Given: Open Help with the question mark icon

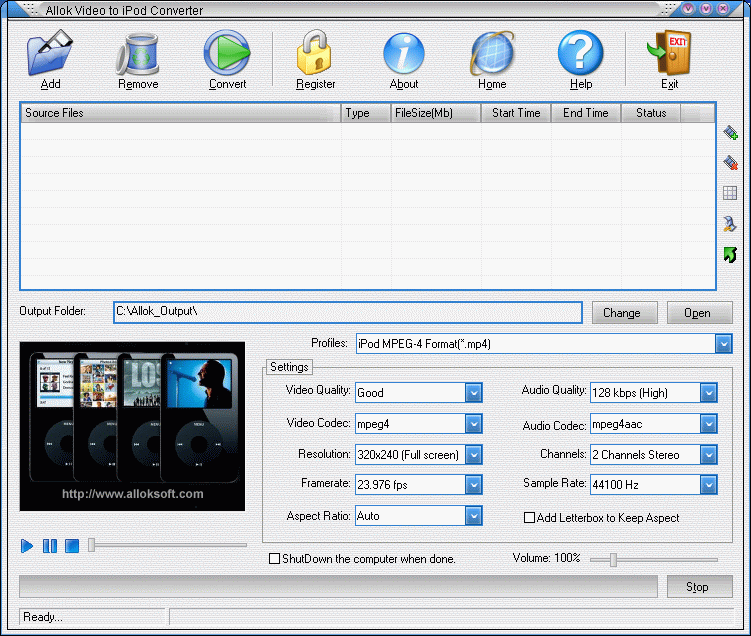Looking at the screenshot, I should point(580,54).
